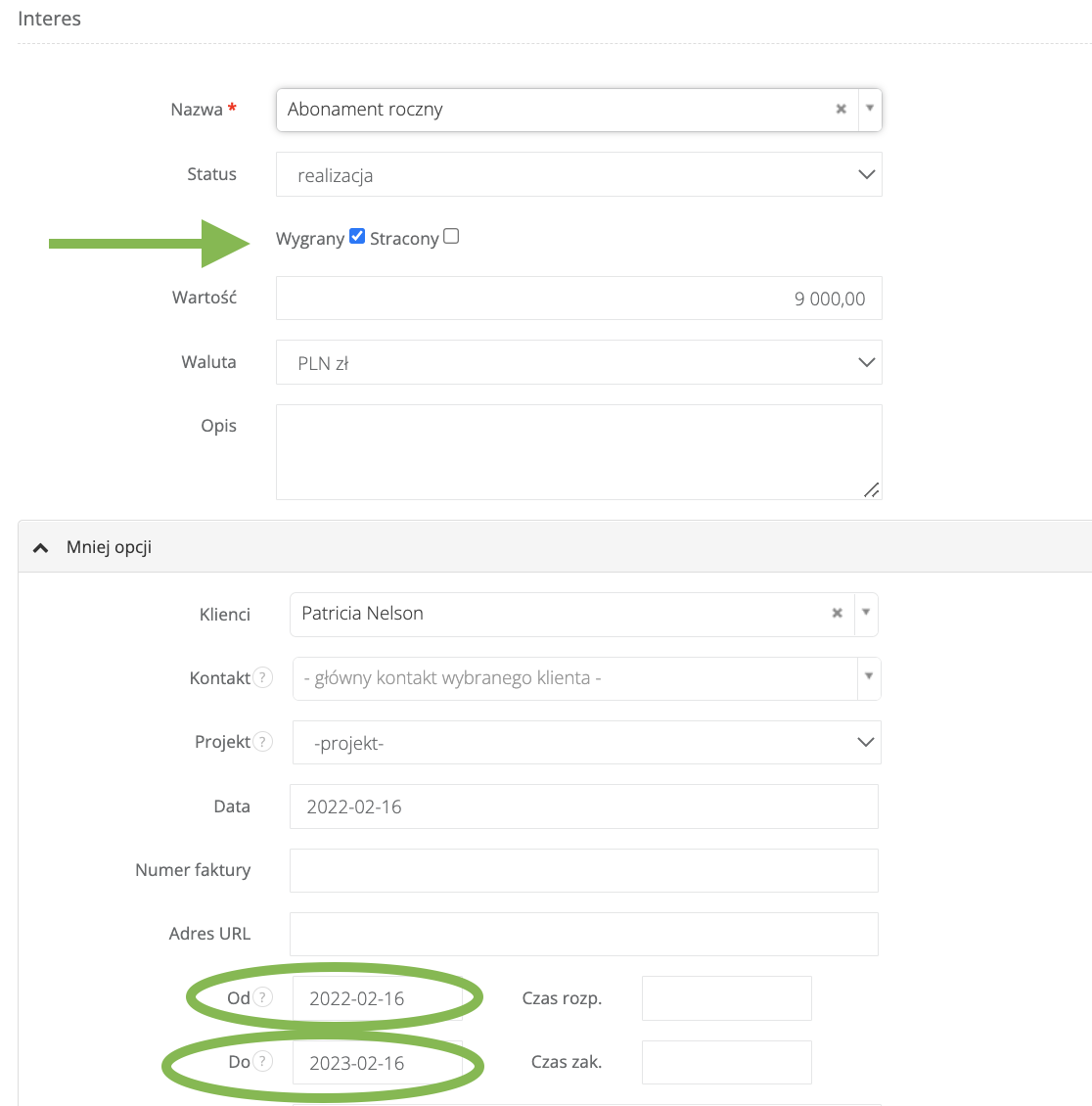Click the Czas rozp. time field

[x=726, y=998]
